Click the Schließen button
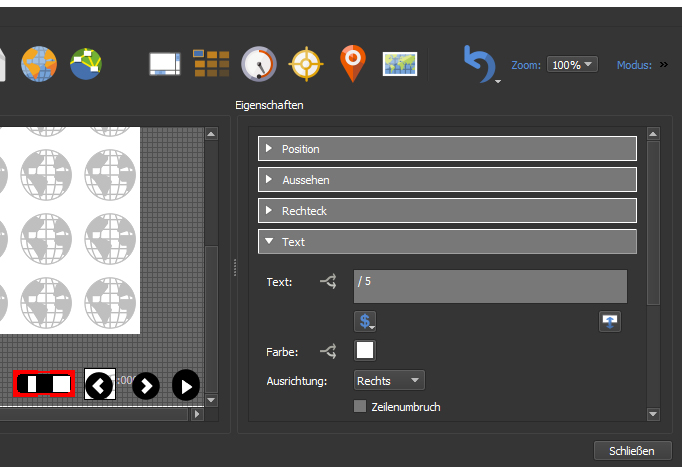682x467 pixels. (632, 451)
